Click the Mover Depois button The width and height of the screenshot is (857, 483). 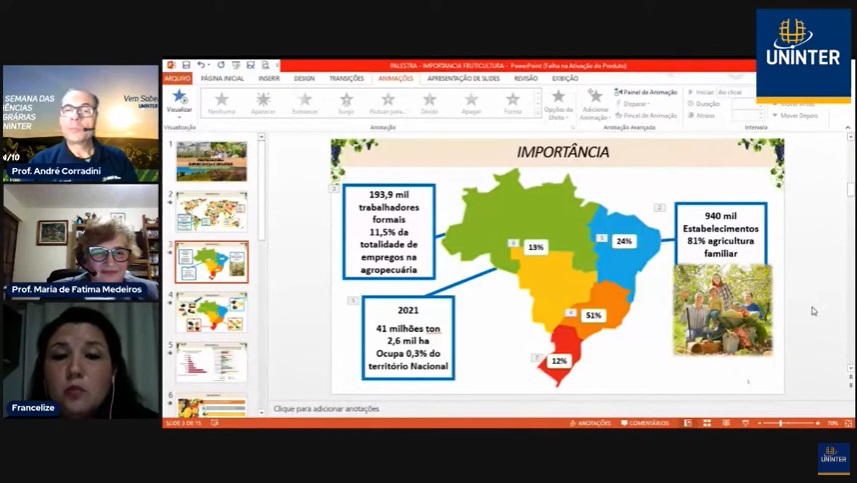[798, 115]
